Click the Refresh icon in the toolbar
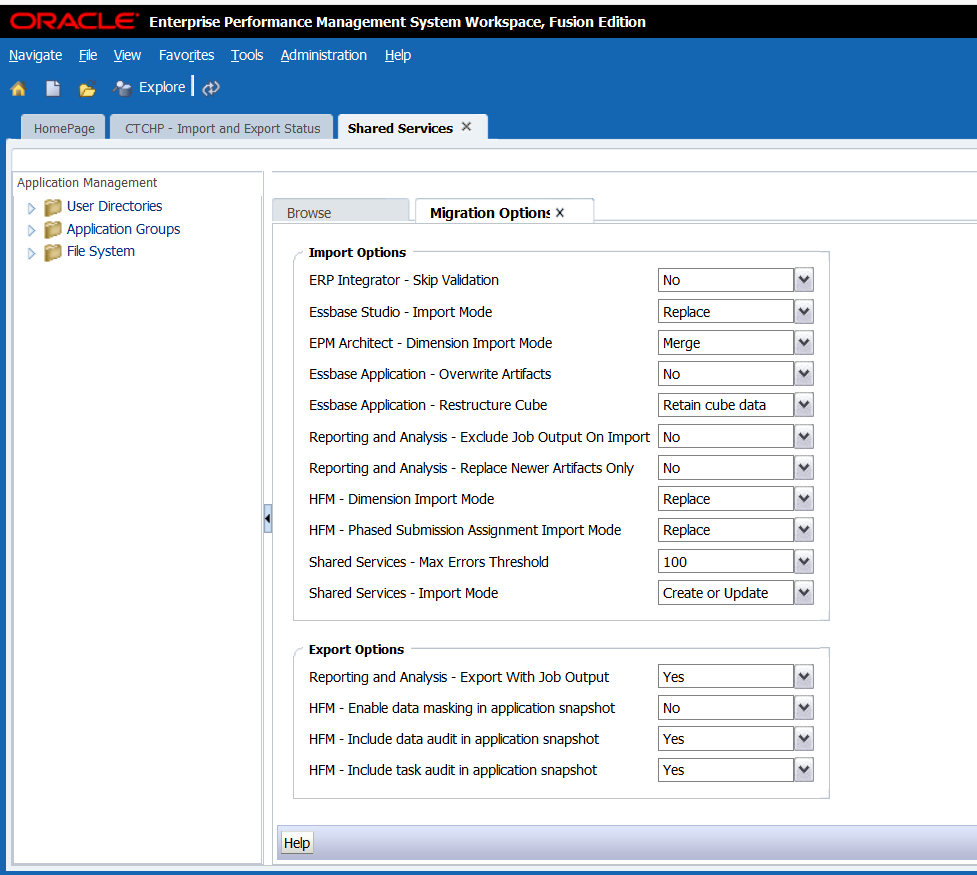The height and width of the screenshot is (875, 977). click(210, 88)
